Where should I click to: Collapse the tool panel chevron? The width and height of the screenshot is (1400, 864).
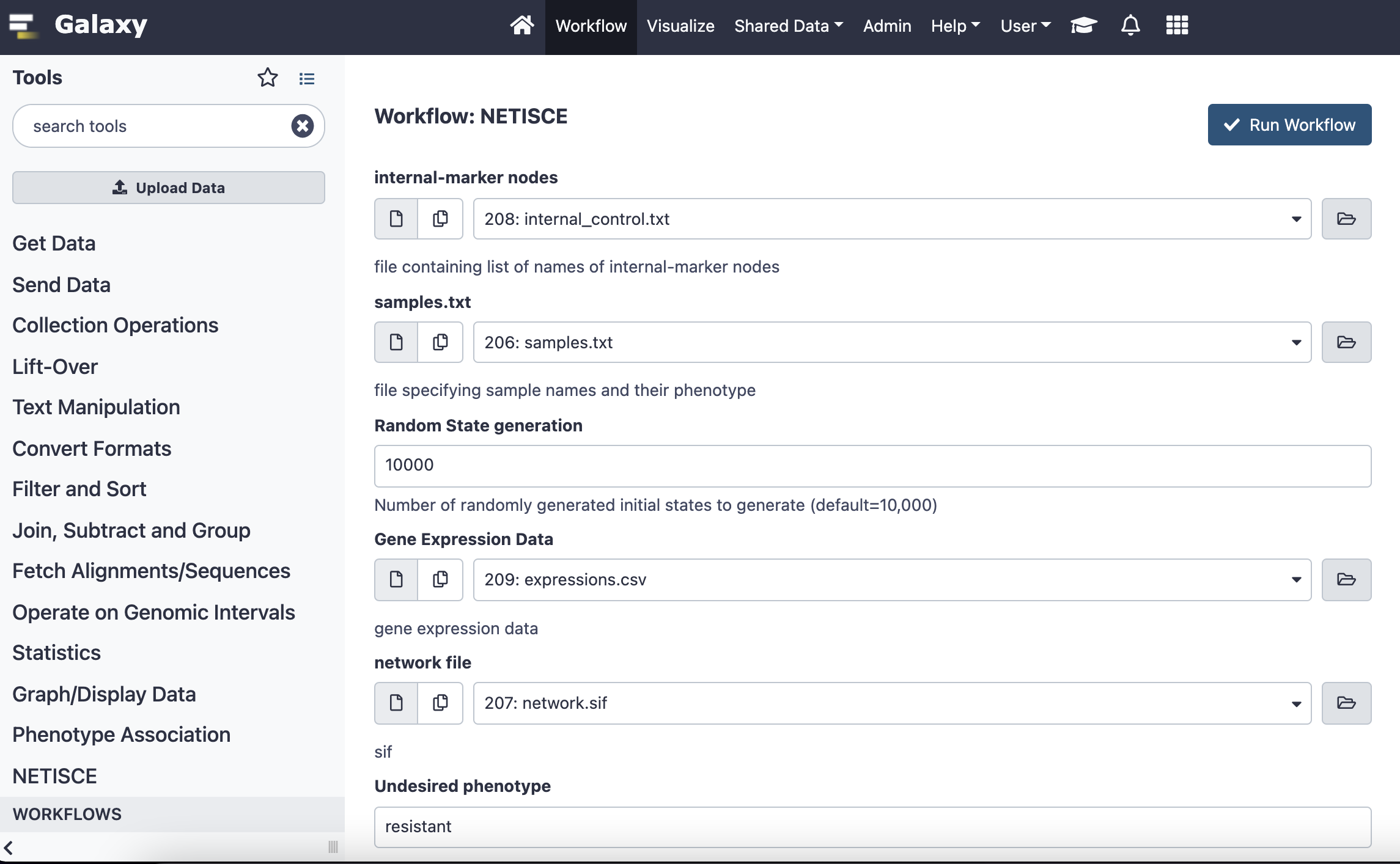point(9,848)
